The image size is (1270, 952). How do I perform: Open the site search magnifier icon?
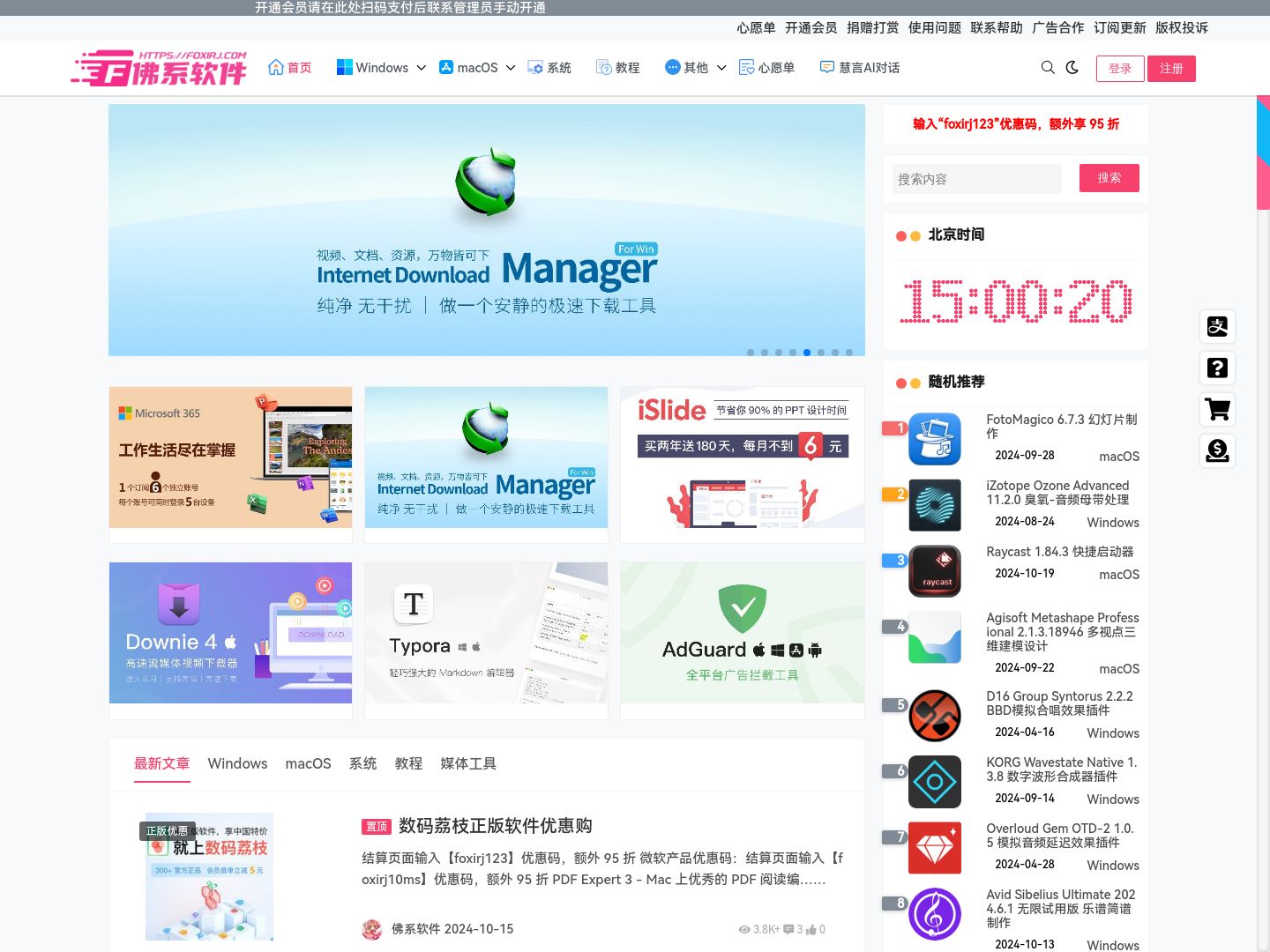1048,68
